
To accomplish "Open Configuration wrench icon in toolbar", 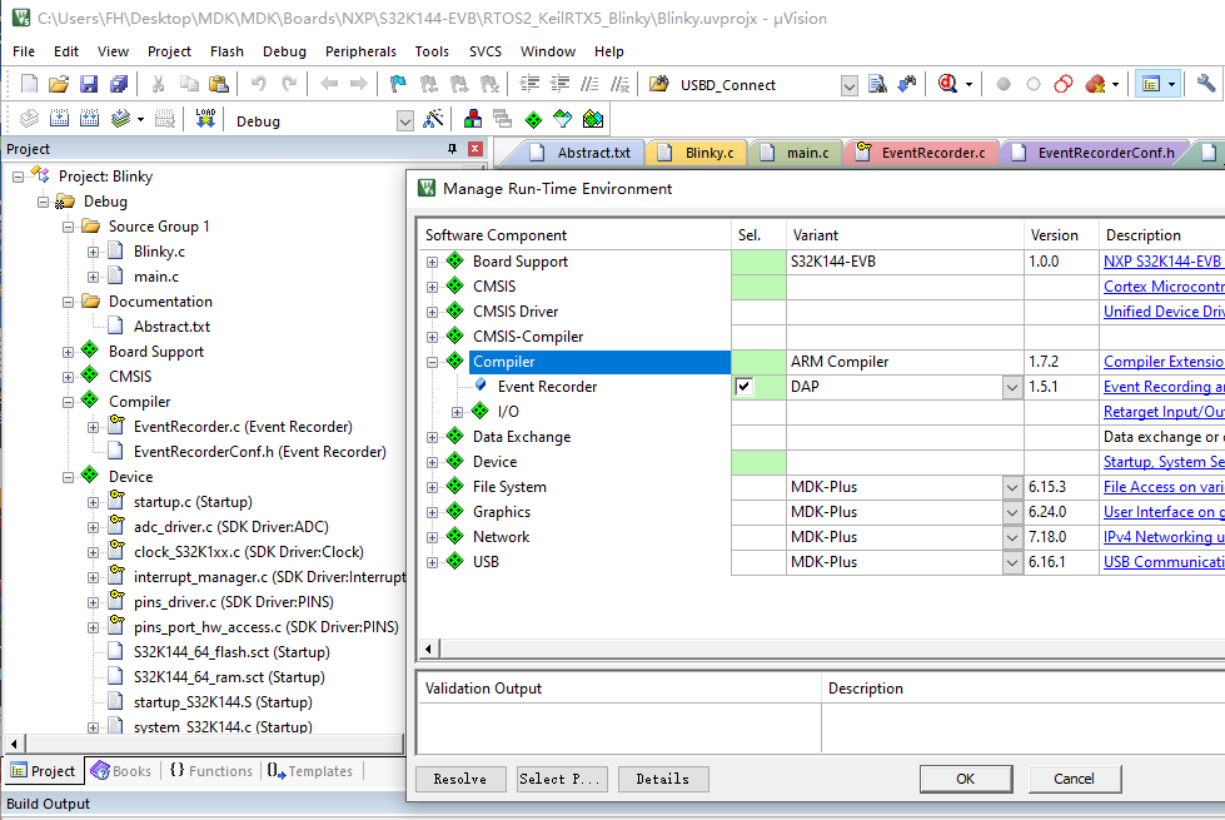I will point(1206,85).
